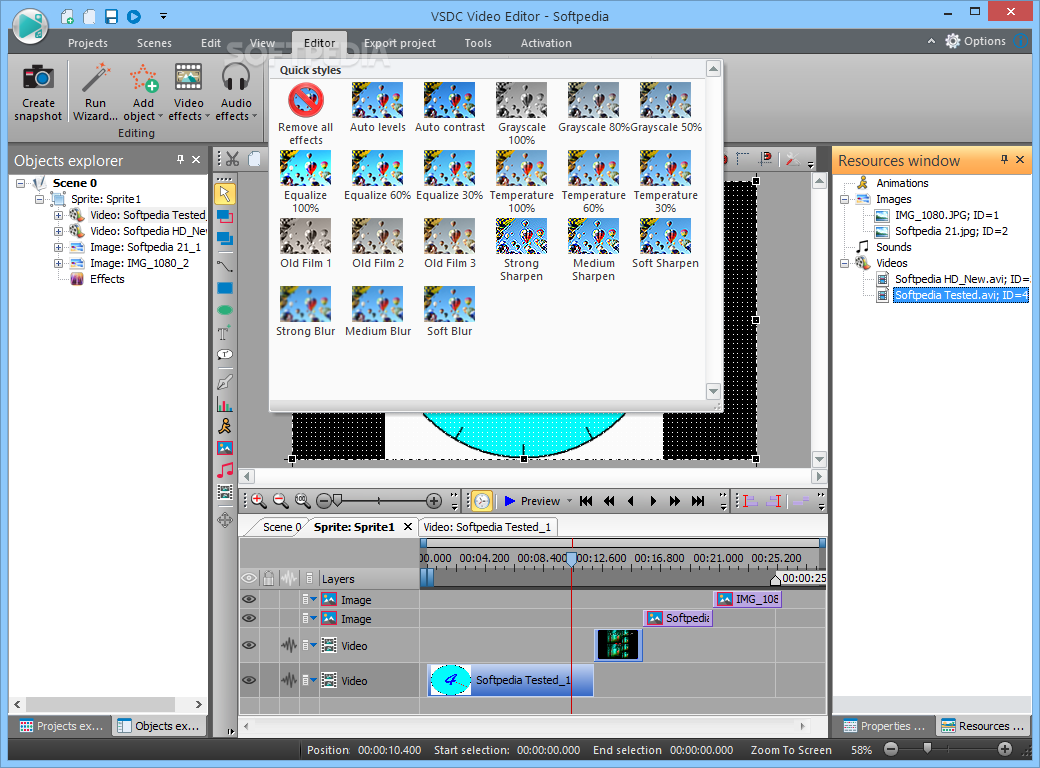1040x768 pixels.
Task: Select the green ellipse shape tool
Action: [x=225, y=310]
